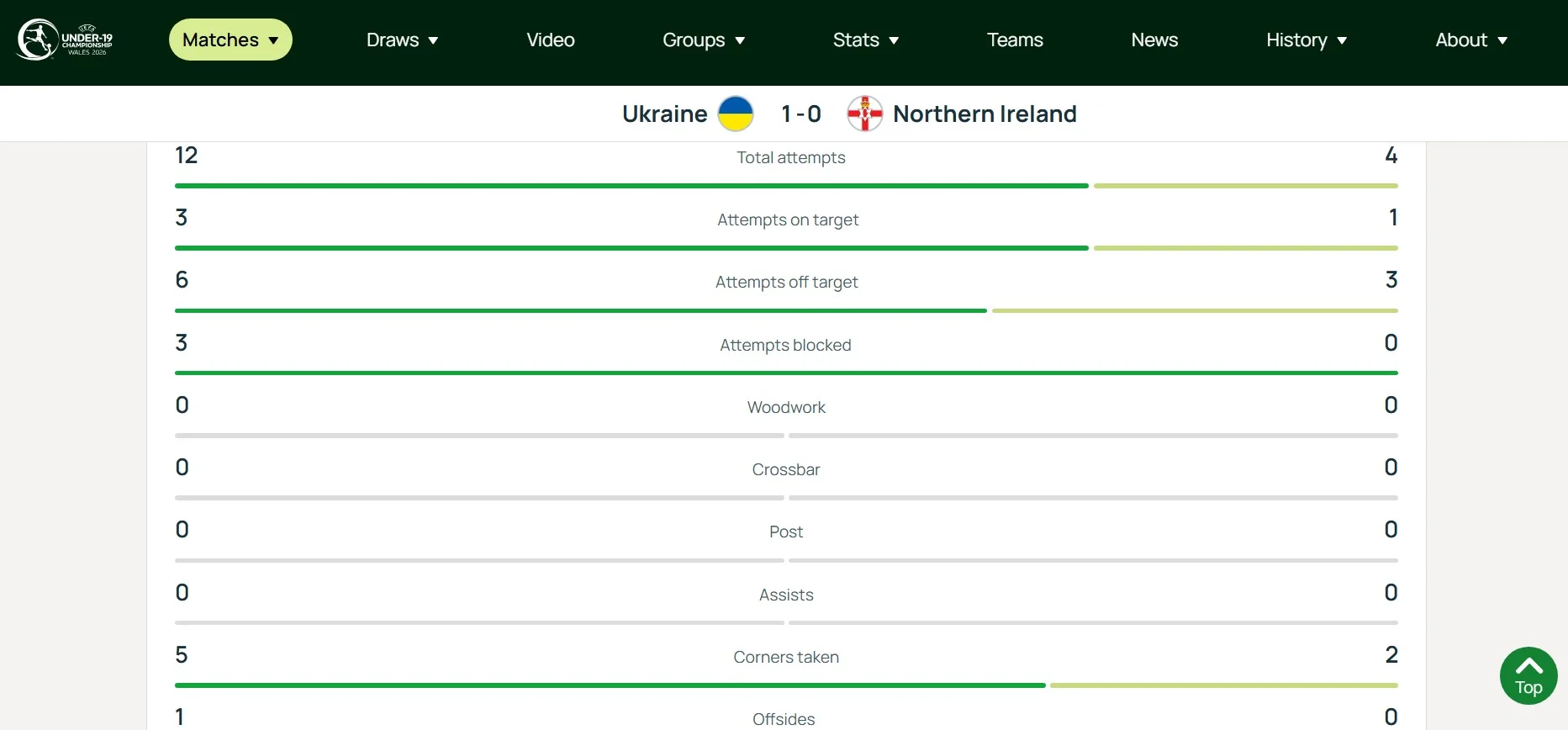Open the Teams page
The height and width of the screenshot is (730, 1568).
(1015, 40)
